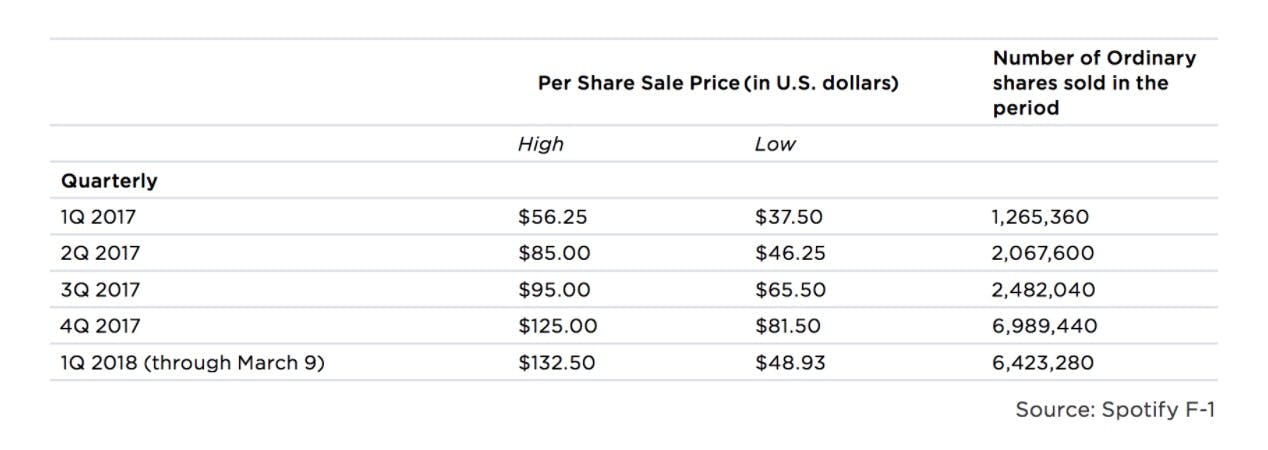
Task: Click the 1Q 2018 (through March 9) label
Action: (x=193, y=363)
